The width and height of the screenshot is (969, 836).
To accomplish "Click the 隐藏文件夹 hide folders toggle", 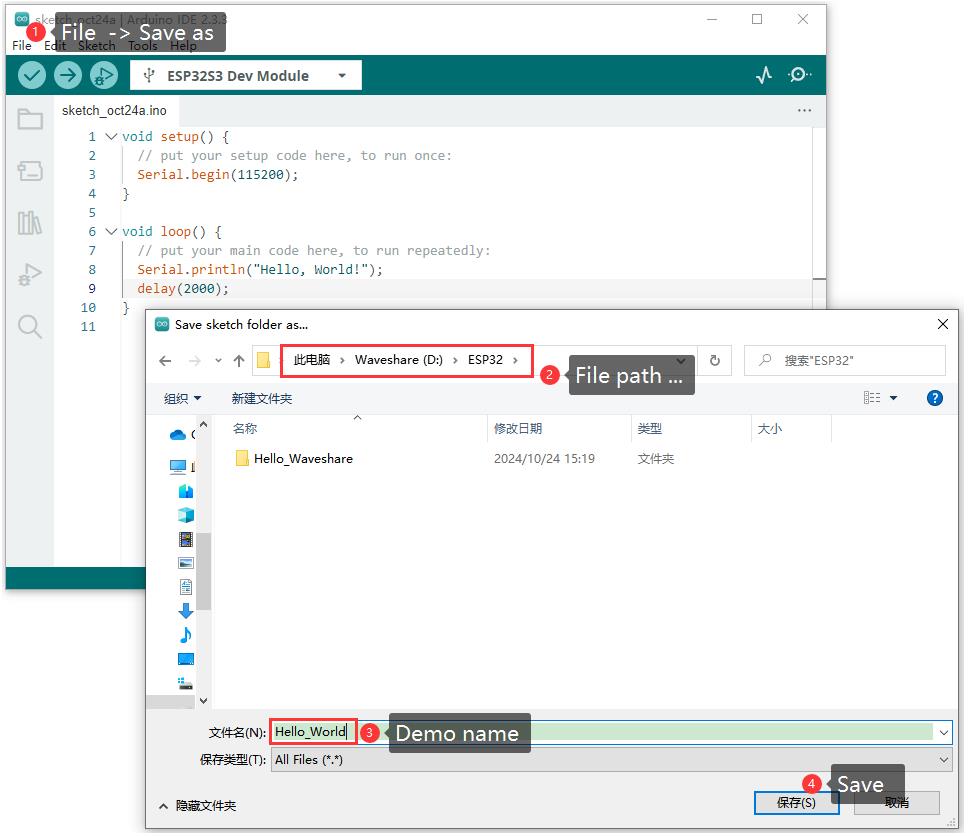I will [x=198, y=806].
